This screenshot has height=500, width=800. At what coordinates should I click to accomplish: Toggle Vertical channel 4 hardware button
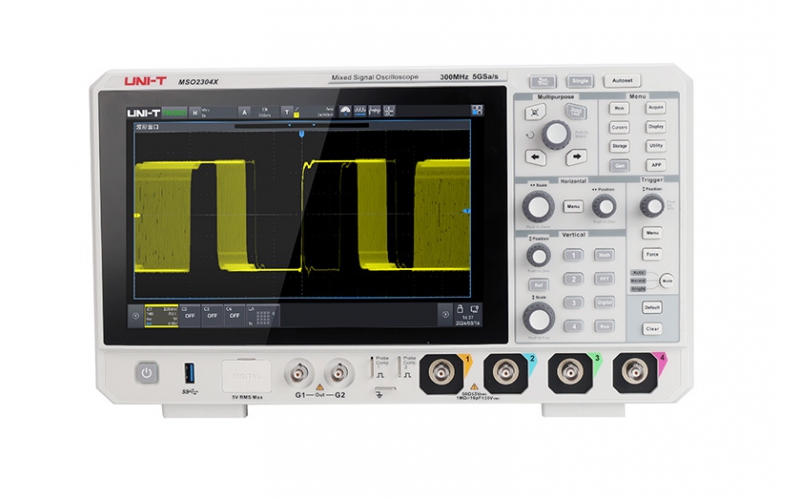point(573,326)
